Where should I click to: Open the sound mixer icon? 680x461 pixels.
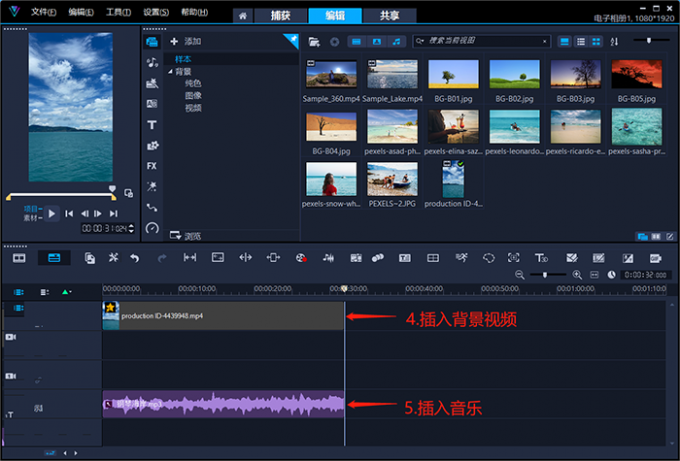(x=328, y=258)
